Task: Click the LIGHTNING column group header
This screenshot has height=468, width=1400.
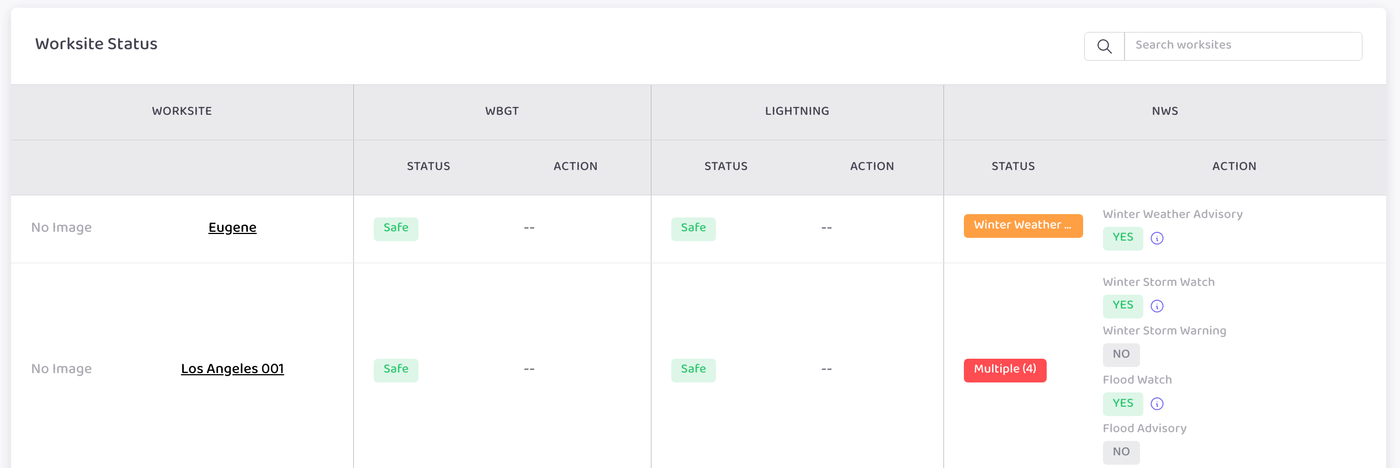Action: pyautogui.click(x=797, y=112)
